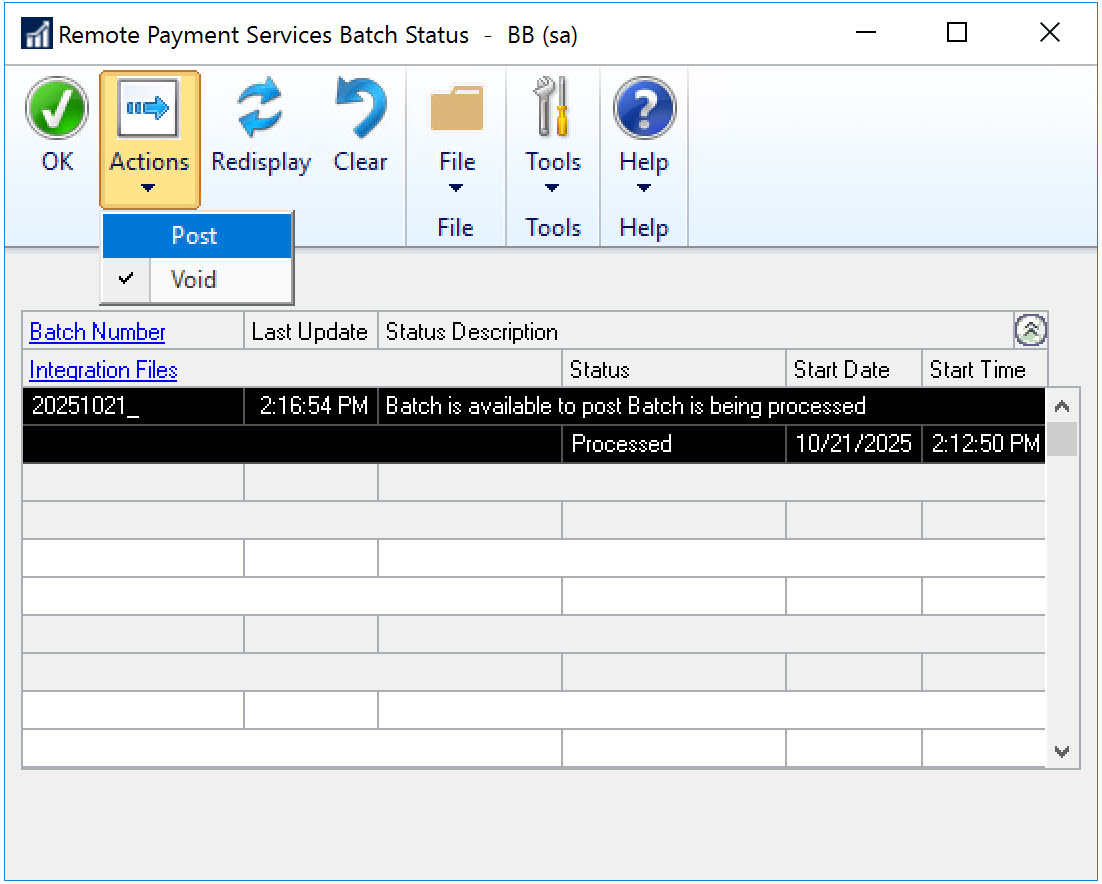Click the scrollbar down arrow
Viewport: 1102px width, 884px height.
tap(1062, 751)
